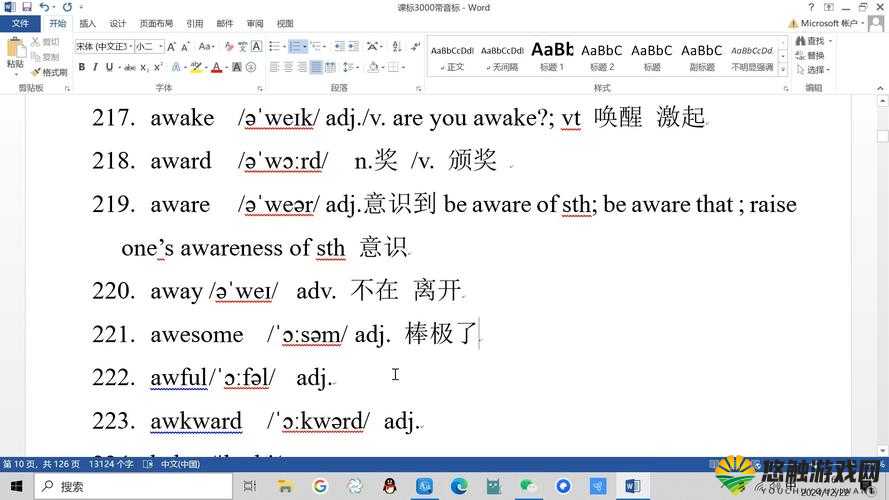The image size is (889, 500).
Task: Click the proofing status icon in status bar
Action: (x=148, y=464)
